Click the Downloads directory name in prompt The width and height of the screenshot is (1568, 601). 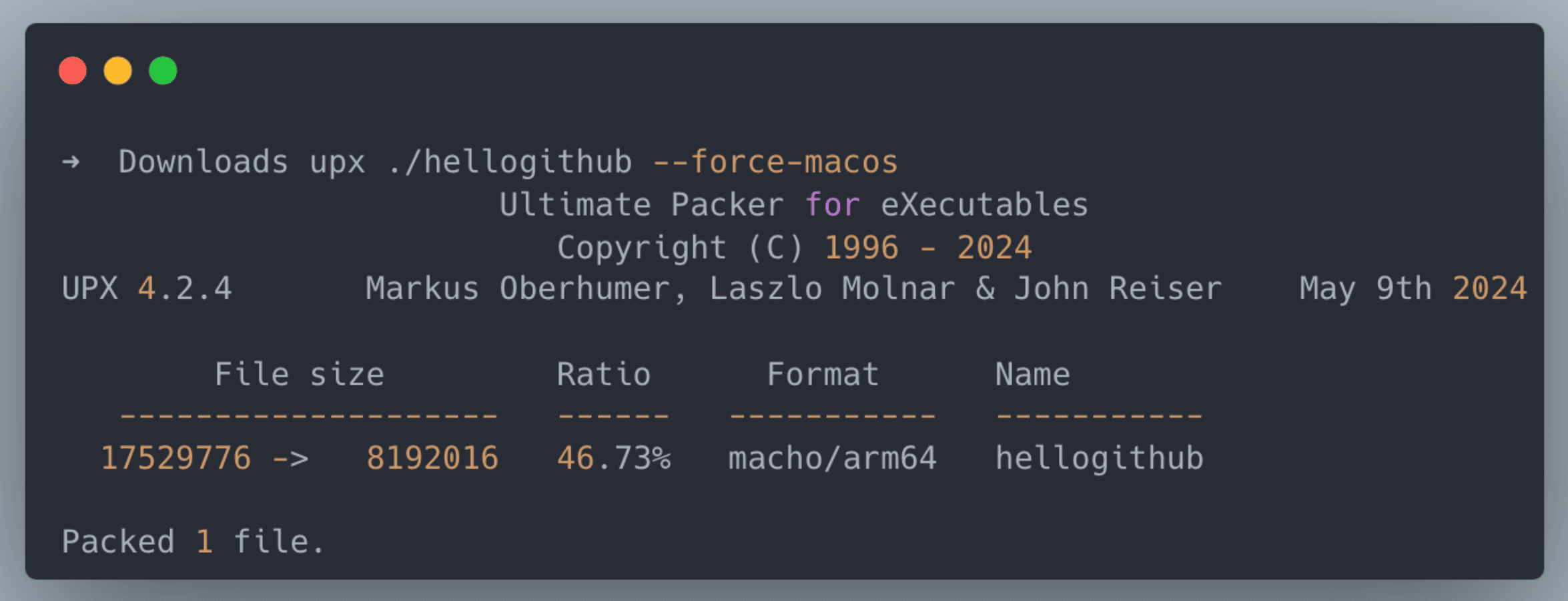[204, 162]
